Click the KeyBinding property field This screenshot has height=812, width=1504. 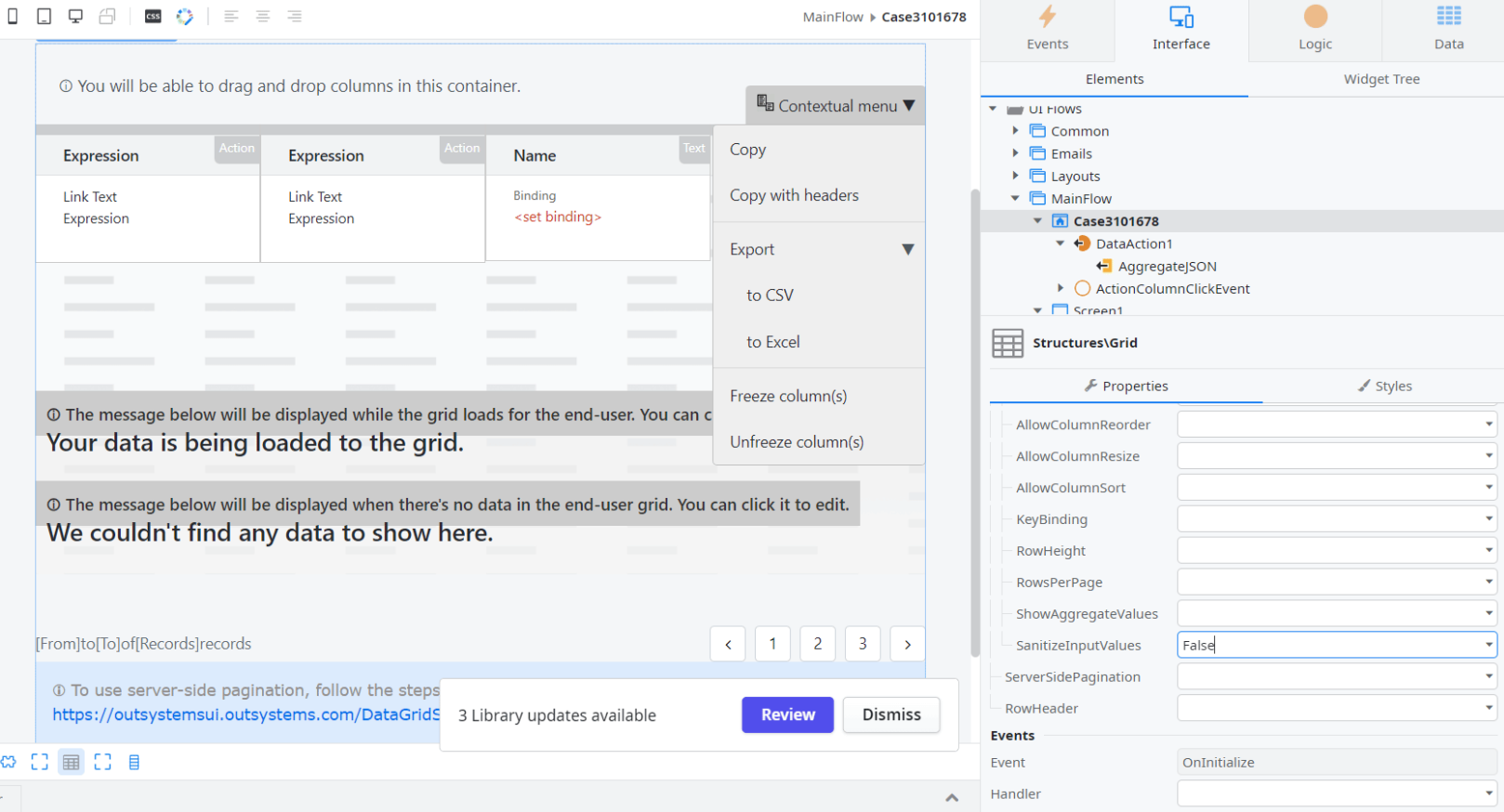point(1337,519)
